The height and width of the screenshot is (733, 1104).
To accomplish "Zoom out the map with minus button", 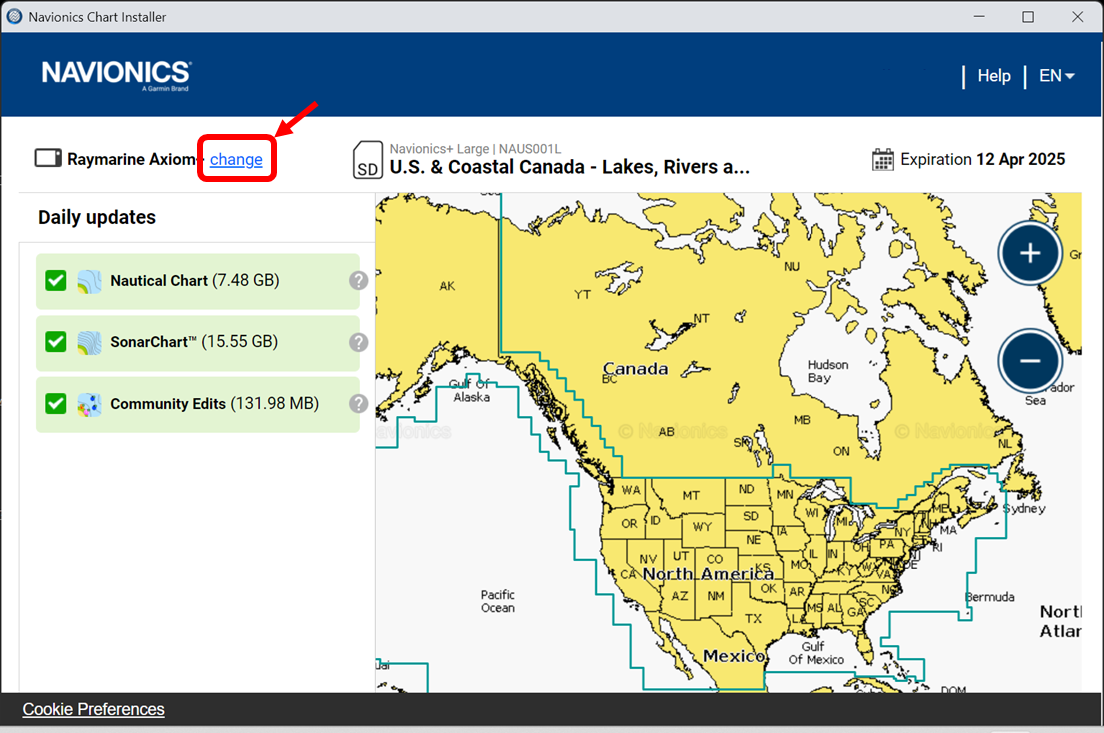I will 1029,361.
